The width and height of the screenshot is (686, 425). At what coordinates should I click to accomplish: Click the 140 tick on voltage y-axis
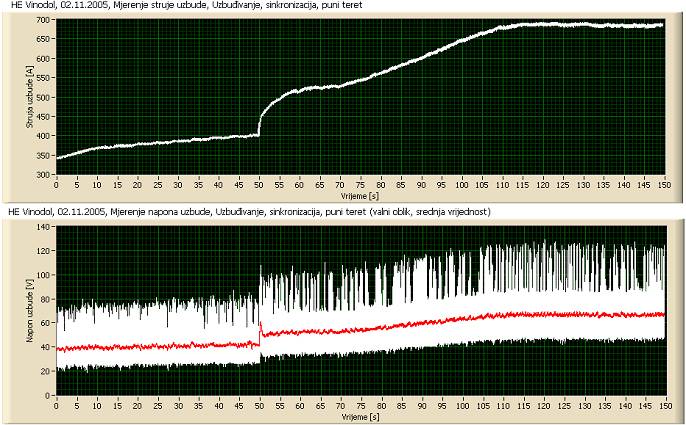tap(43, 227)
